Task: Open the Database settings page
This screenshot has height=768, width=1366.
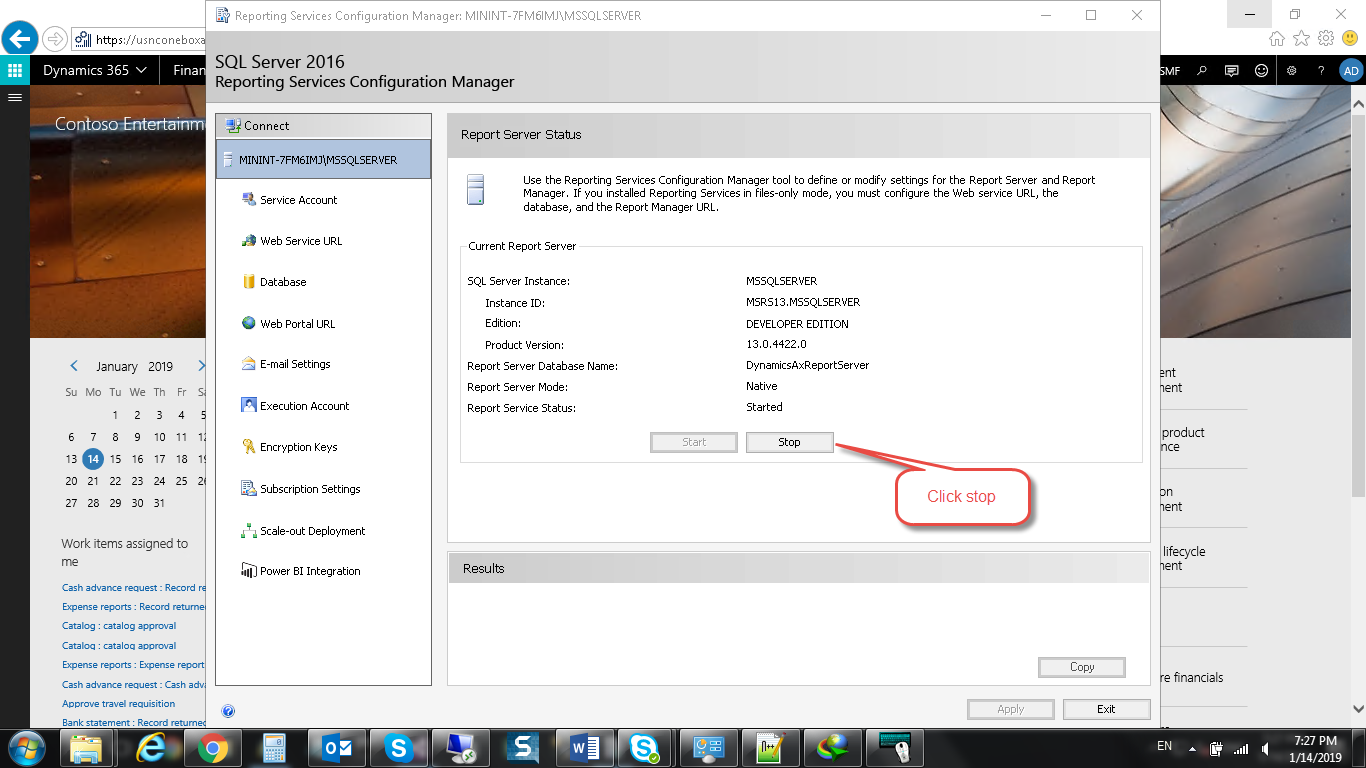Action: pos(274,282)
